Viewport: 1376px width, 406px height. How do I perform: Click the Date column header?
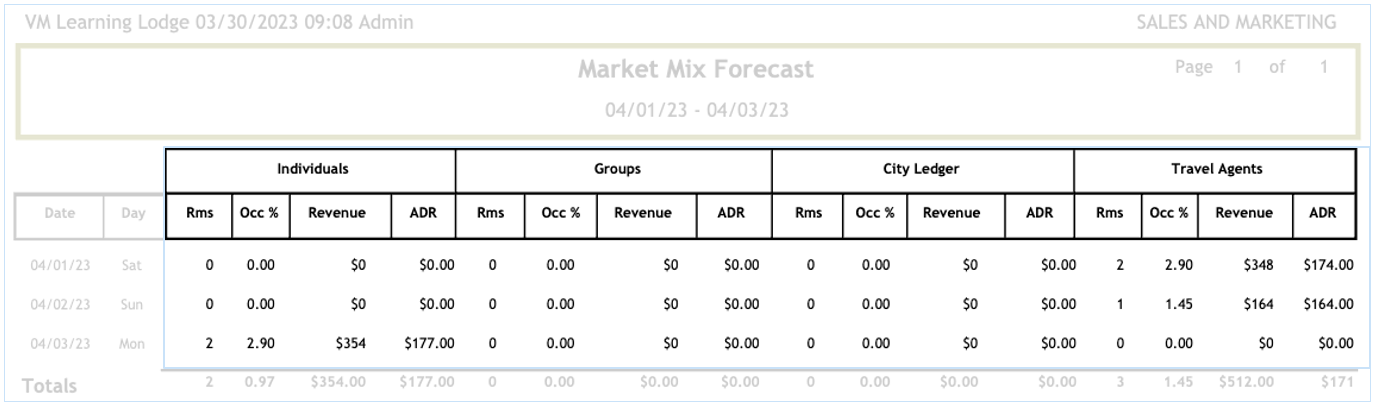coord(58,213)
